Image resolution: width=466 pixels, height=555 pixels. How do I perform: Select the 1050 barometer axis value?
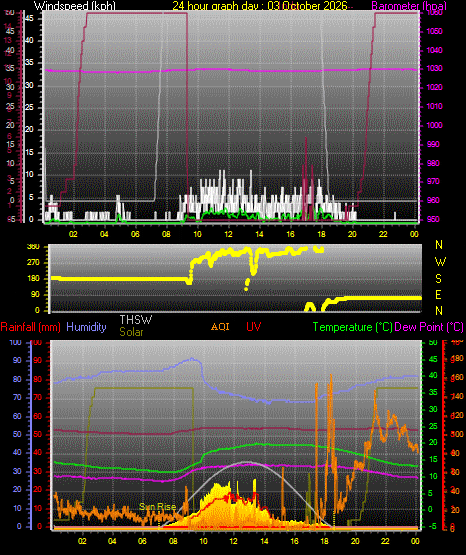pyautogui.click(x=435, y=32)
